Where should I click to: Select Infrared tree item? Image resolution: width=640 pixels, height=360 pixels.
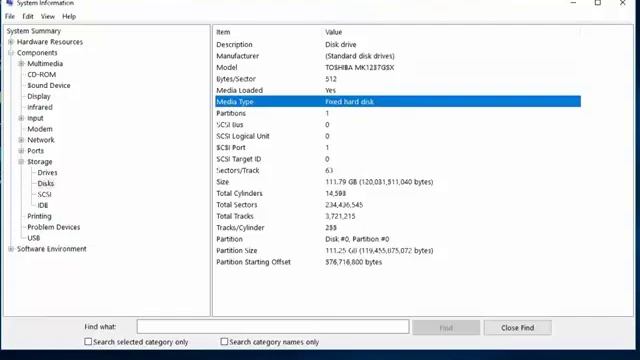pos(40,107)
